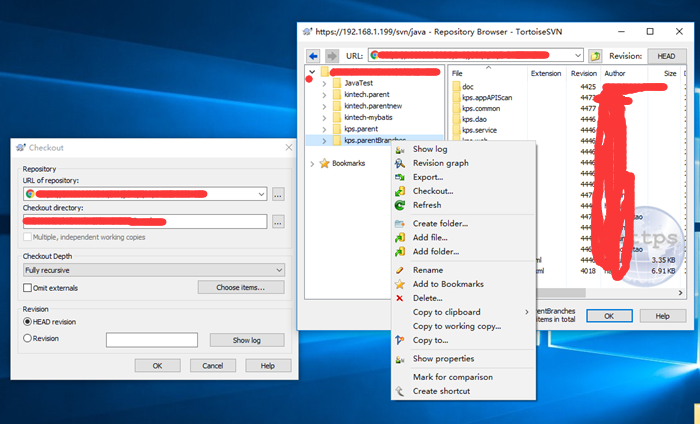The width and height of the screenshot is (700, 424).
Task: Click OK in the Checkout dialog
Action: coord(158,366)
